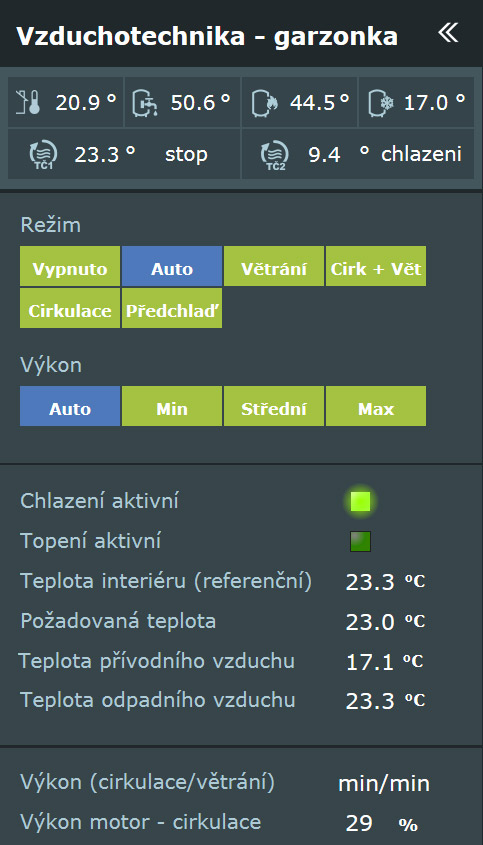Set Výkon to Max
This screenshot has width=483, height=845.
(376, 406)
